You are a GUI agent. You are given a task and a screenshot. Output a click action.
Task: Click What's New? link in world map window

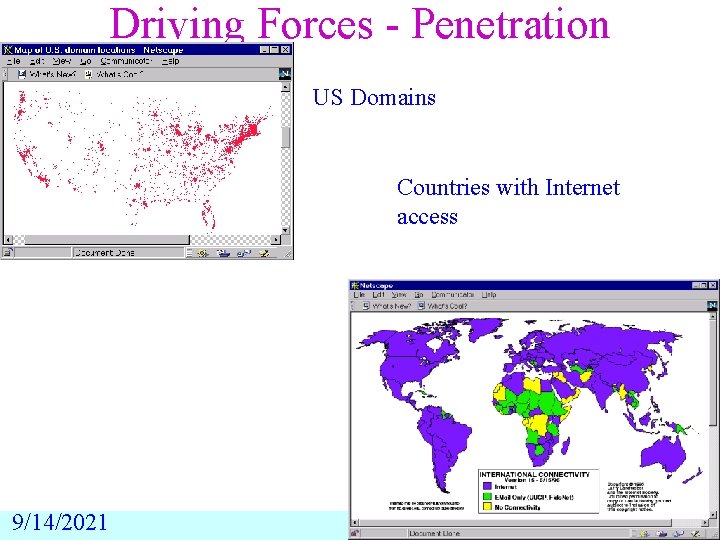pos(391,306)
